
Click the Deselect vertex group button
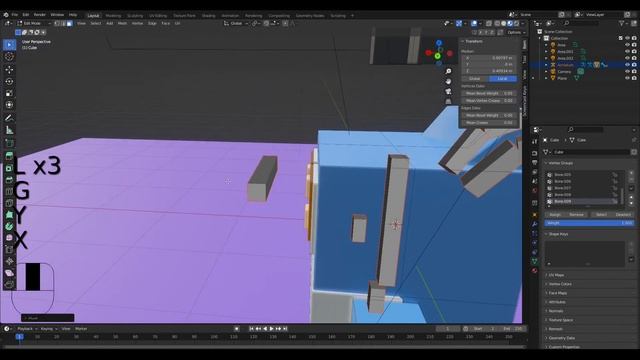[x=623, y=215]
